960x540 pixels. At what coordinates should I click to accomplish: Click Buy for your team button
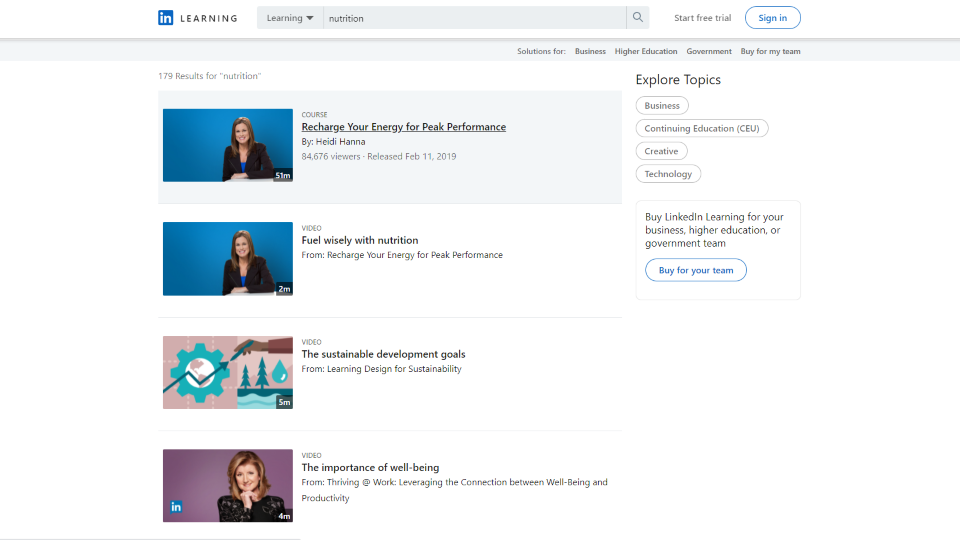click(696, 270)
